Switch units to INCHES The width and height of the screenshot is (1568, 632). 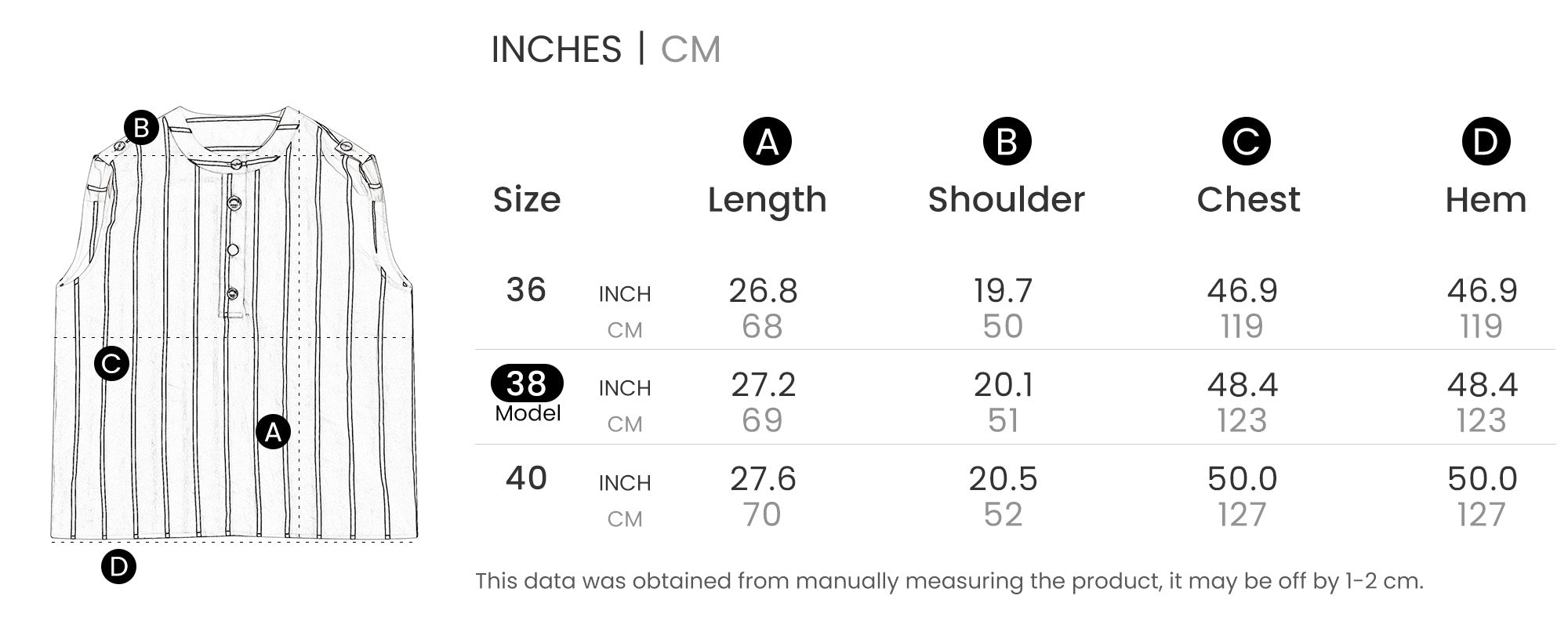tap(556, 49)
